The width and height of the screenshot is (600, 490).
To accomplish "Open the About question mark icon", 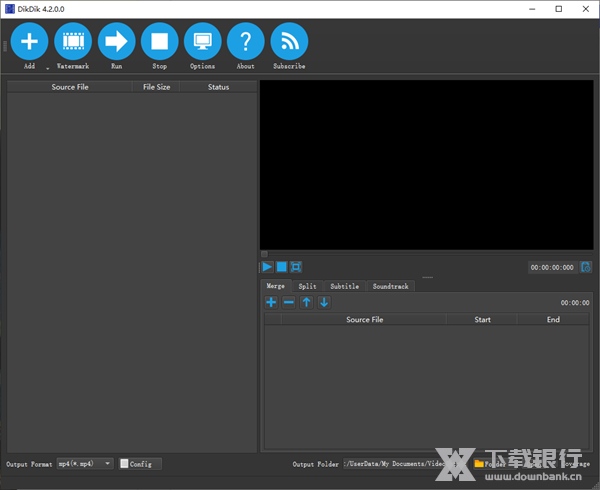I will tap(245, 42).
